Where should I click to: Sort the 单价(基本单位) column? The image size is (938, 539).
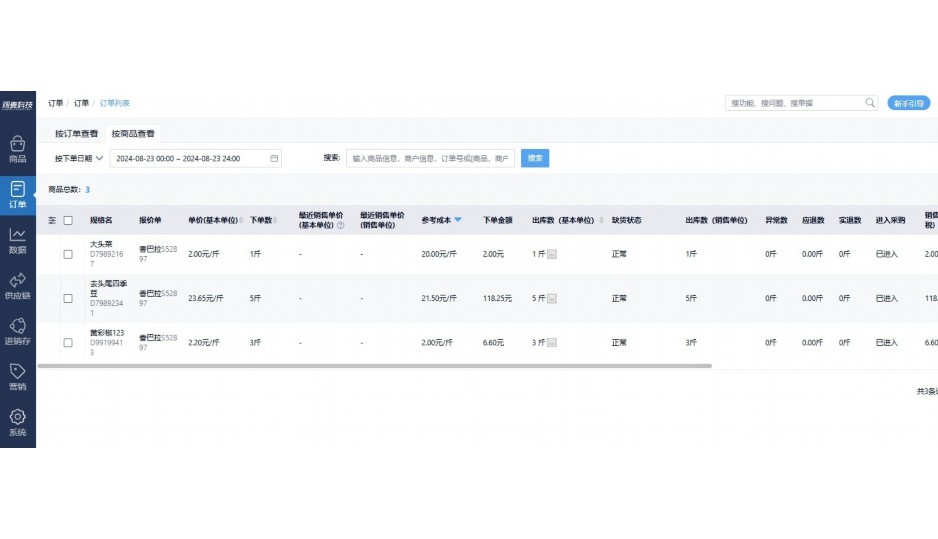(x=241, y=220)
